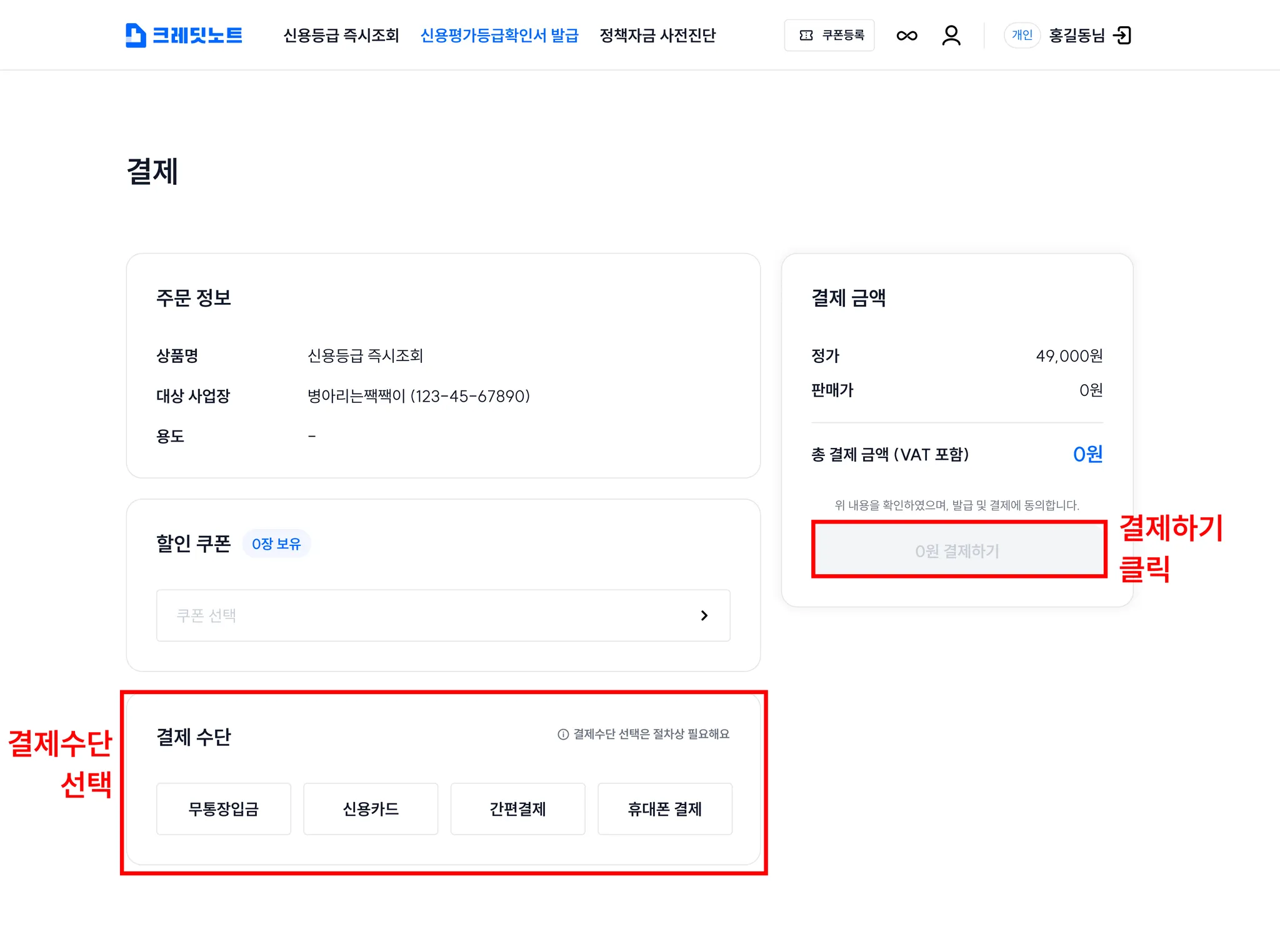Click the coupon ticket icon

[x=806, y=36]
